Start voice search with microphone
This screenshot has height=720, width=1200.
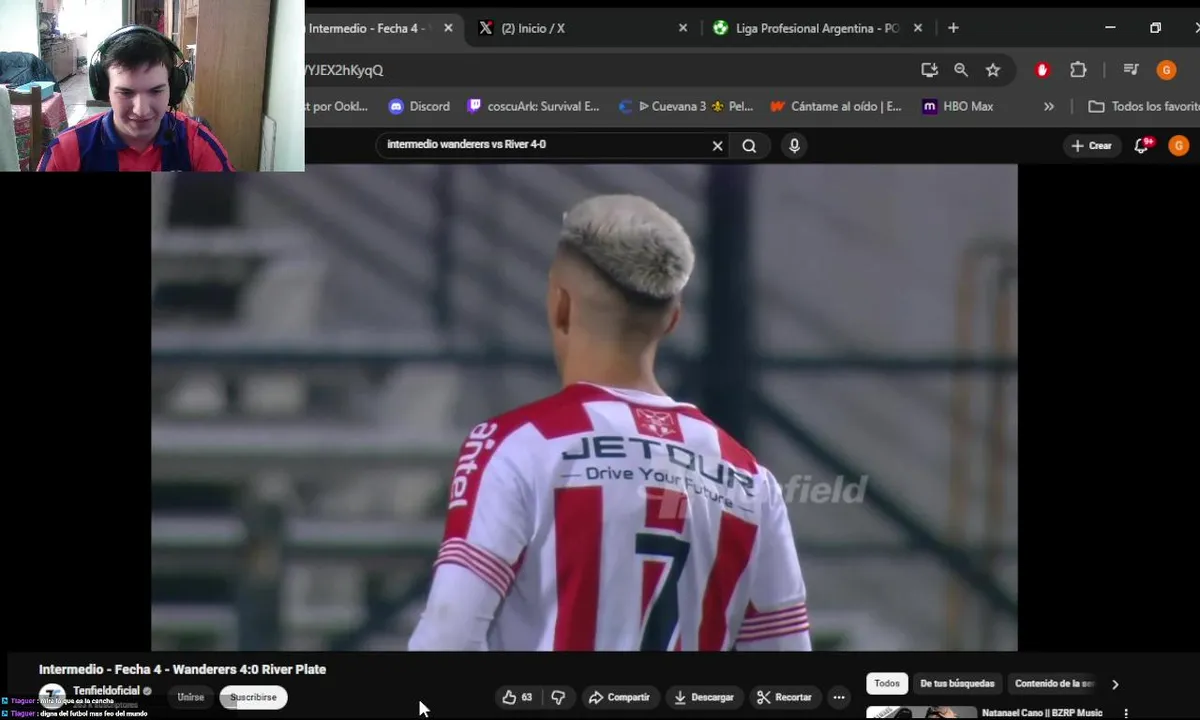(794, 146)
